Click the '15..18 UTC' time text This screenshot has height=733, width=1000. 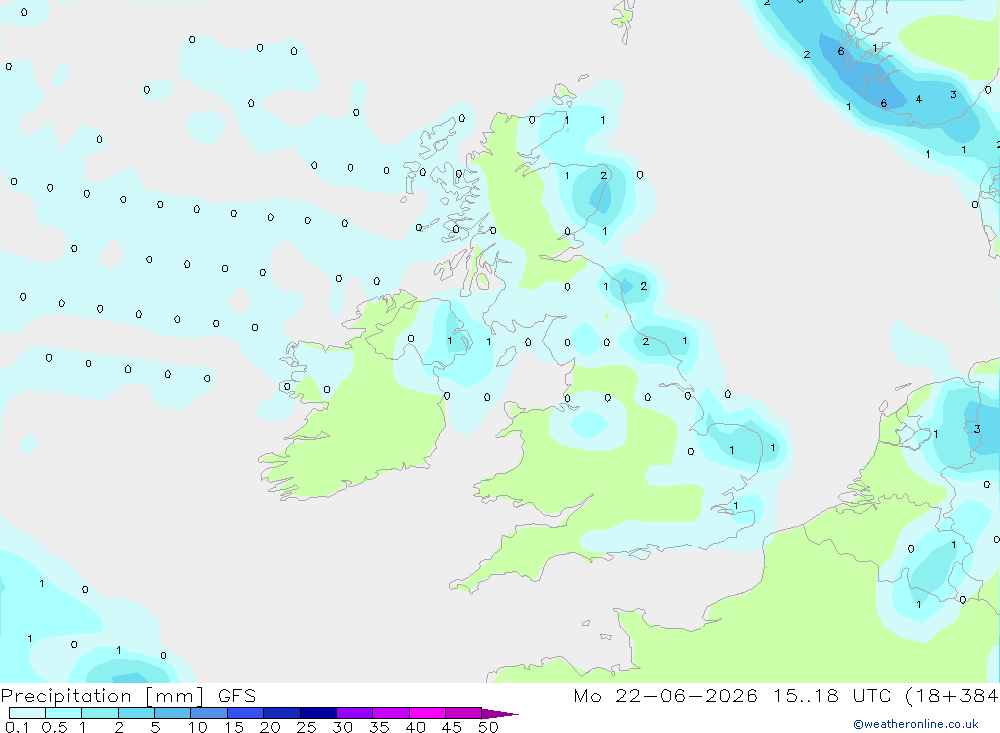point(834,696)
